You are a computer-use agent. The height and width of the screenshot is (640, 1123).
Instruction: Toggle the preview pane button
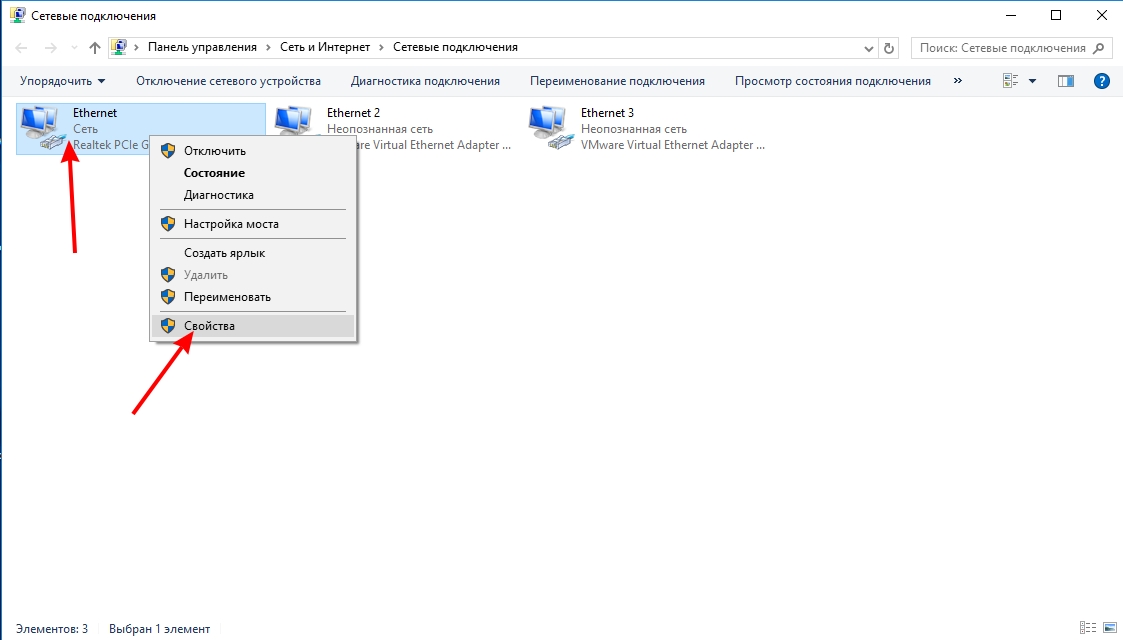[1066, 81]
